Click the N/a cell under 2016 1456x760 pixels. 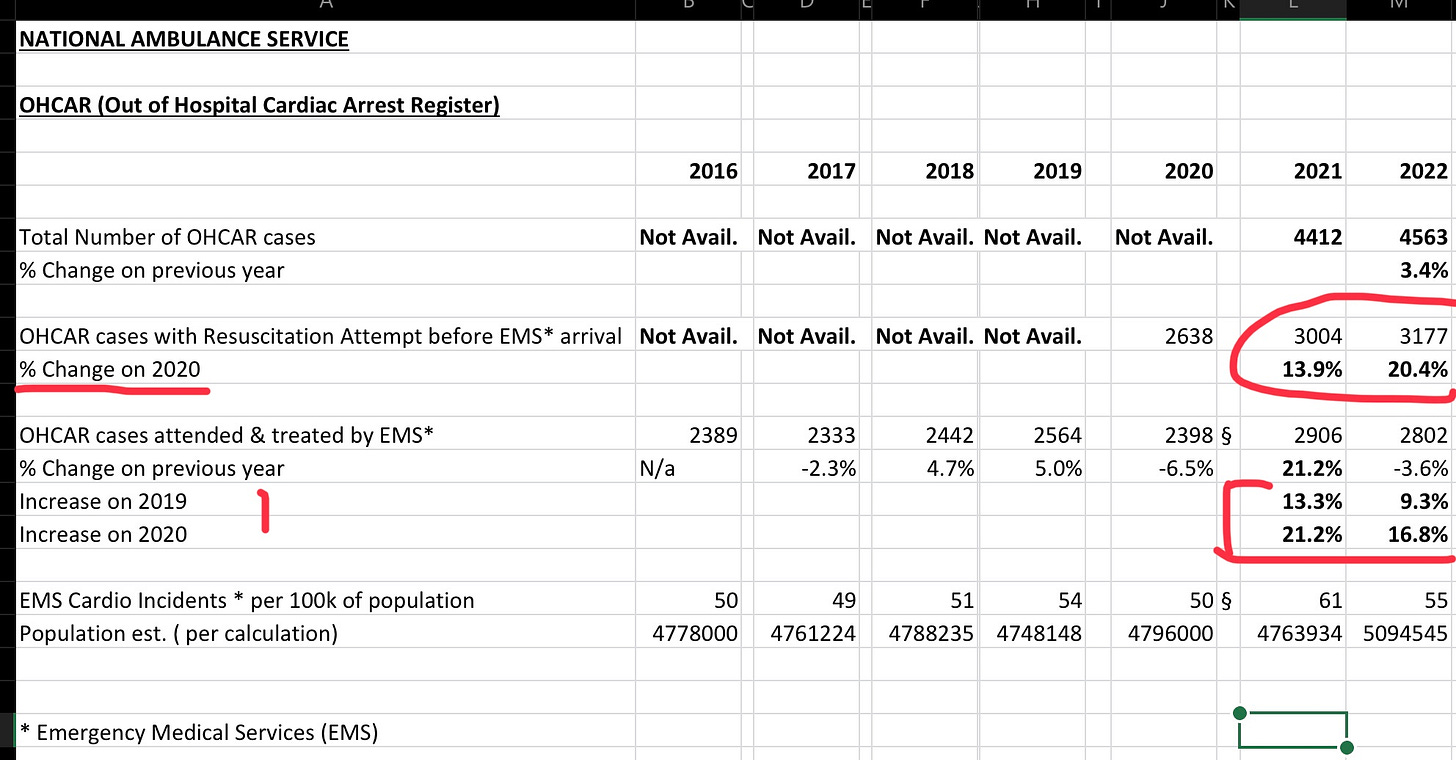[x=658, y=468]
